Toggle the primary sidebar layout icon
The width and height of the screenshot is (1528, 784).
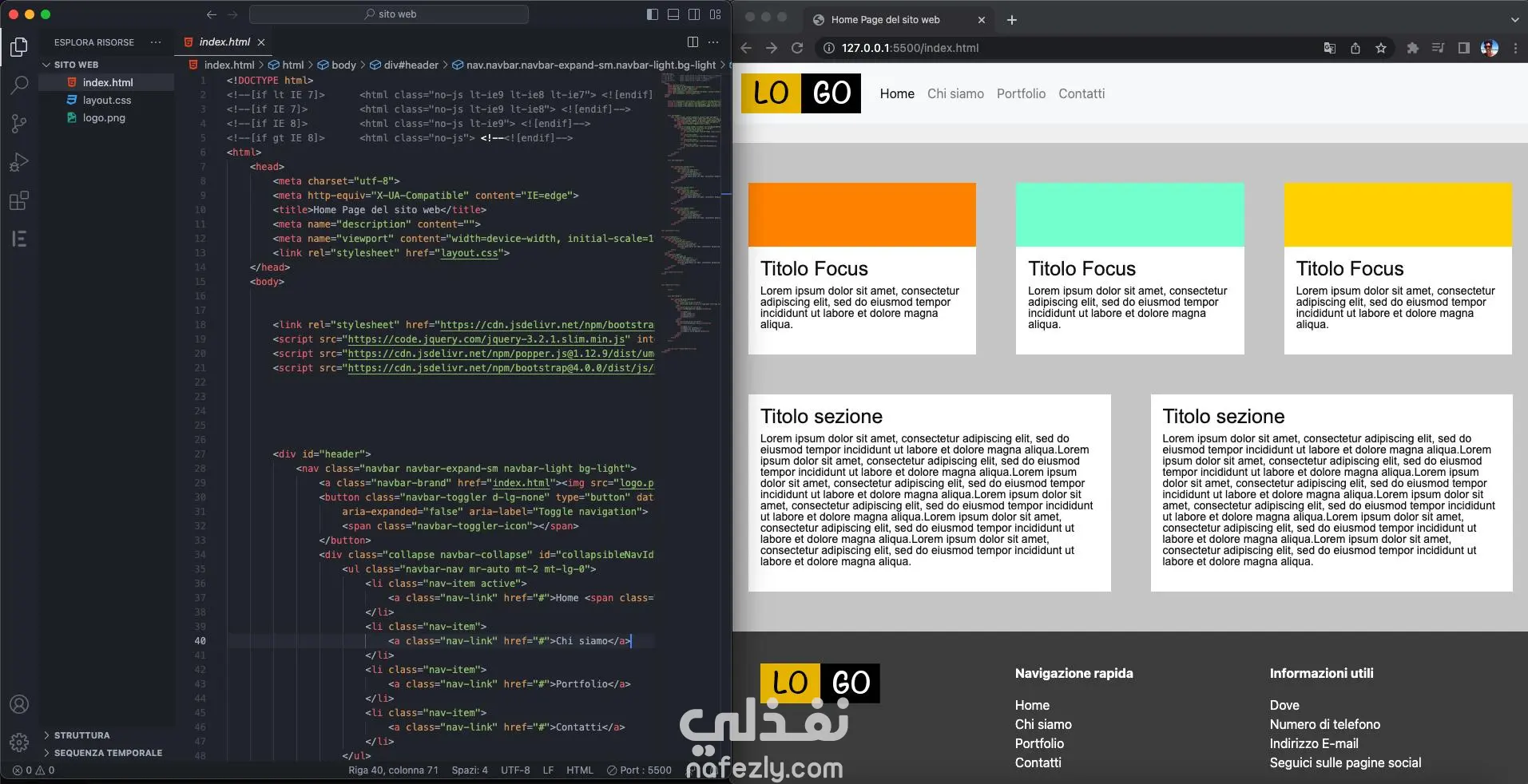pyautogui.click(x=653, y=14)
